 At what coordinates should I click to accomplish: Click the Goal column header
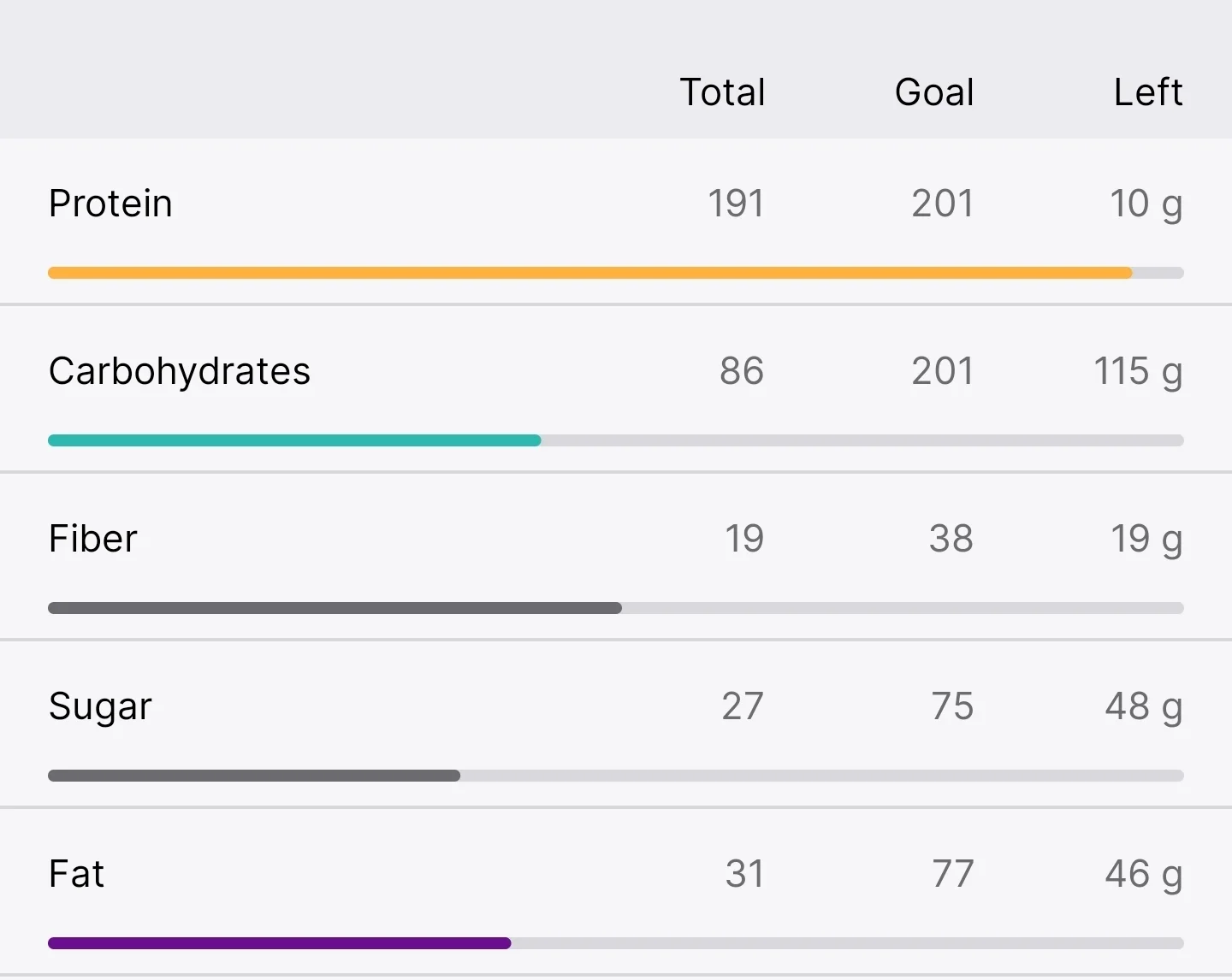coord(934,92)
